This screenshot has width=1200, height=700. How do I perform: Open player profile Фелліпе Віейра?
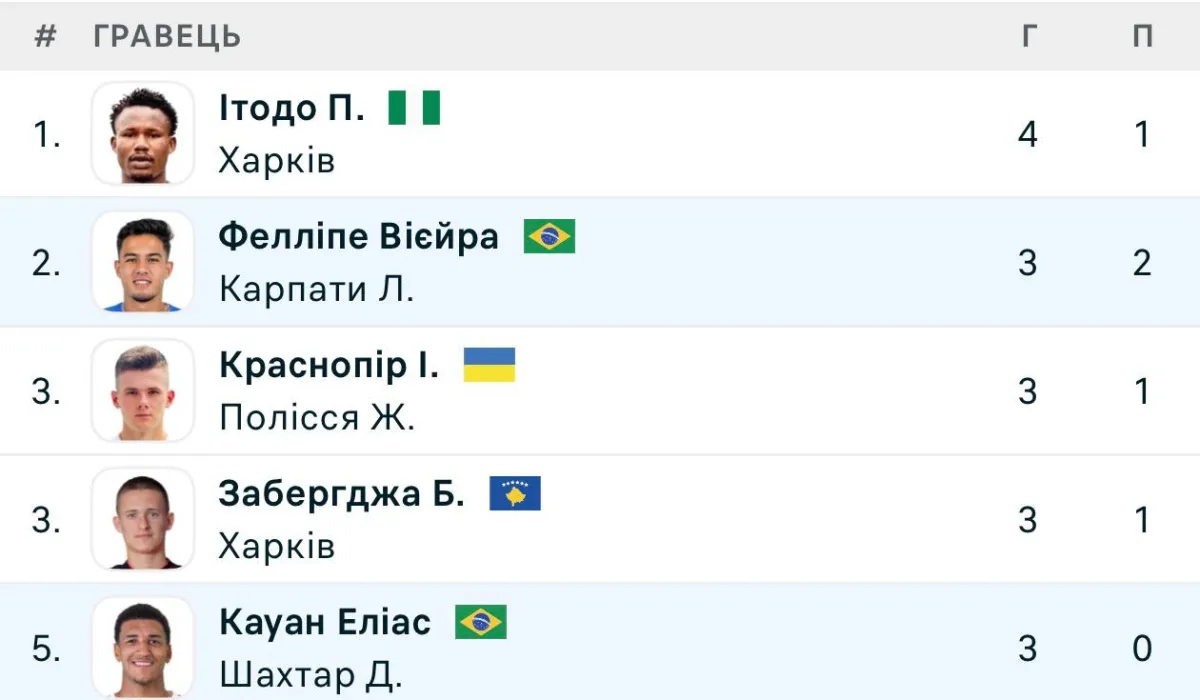359,237
